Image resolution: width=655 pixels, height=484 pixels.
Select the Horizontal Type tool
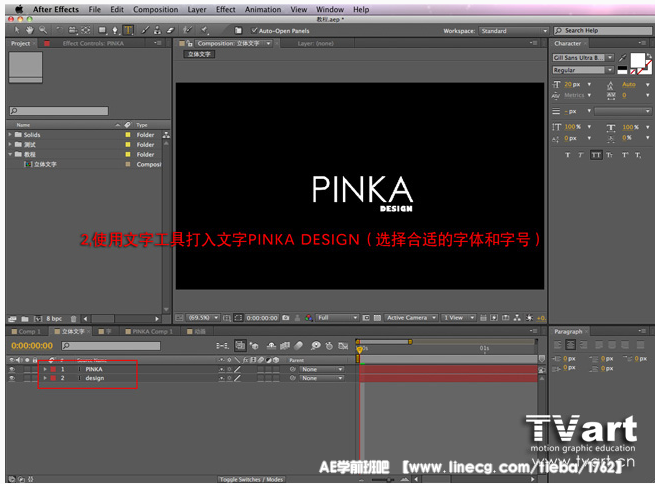128,30
